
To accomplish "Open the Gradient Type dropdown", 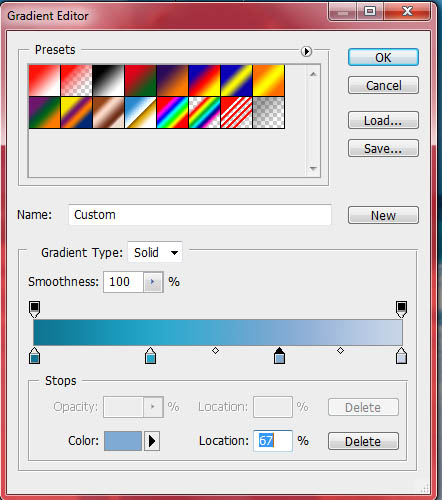I will 155,252.
